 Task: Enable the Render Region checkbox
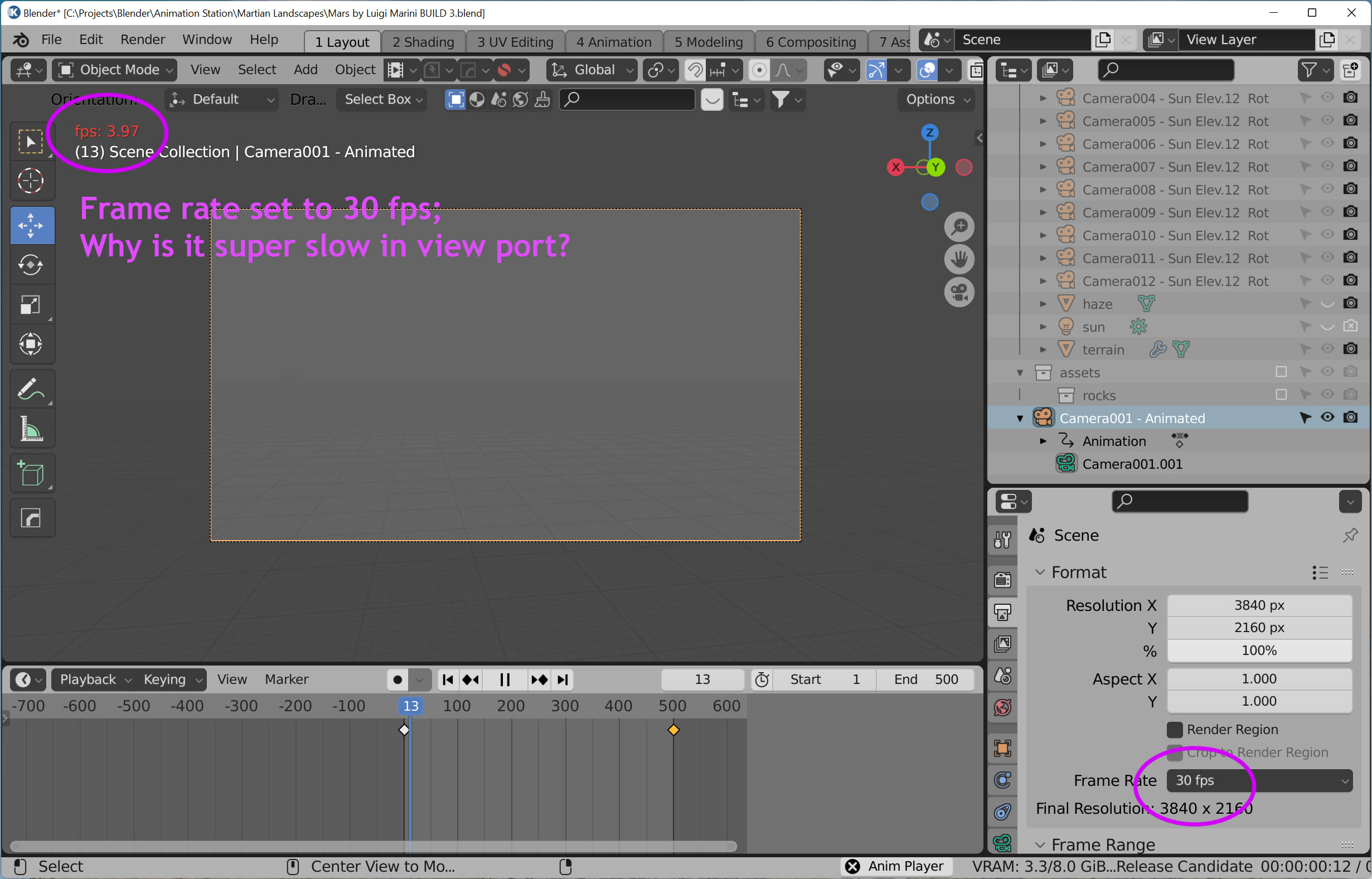tap(1175, 730)
